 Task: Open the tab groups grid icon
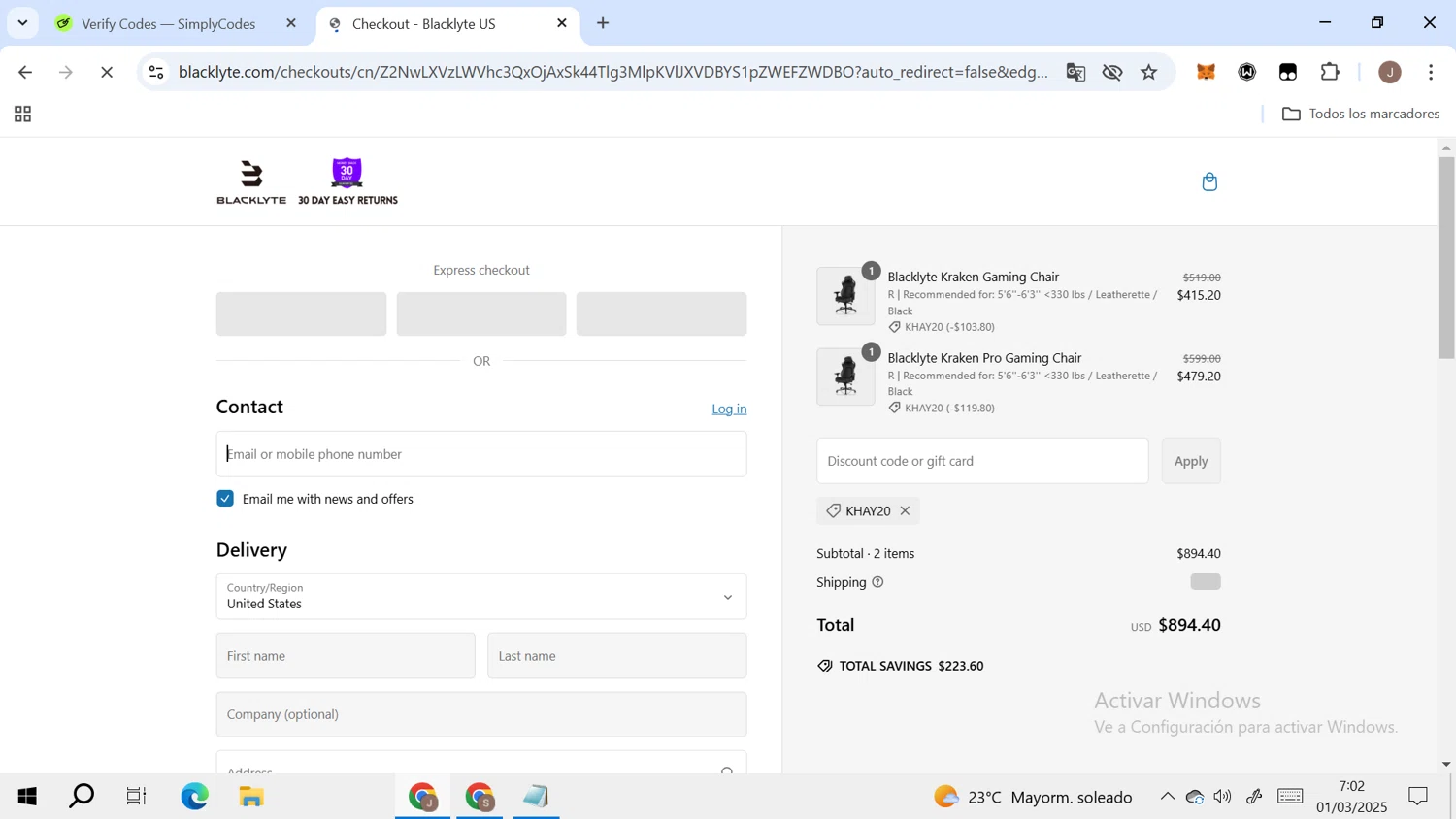[22, 115]
